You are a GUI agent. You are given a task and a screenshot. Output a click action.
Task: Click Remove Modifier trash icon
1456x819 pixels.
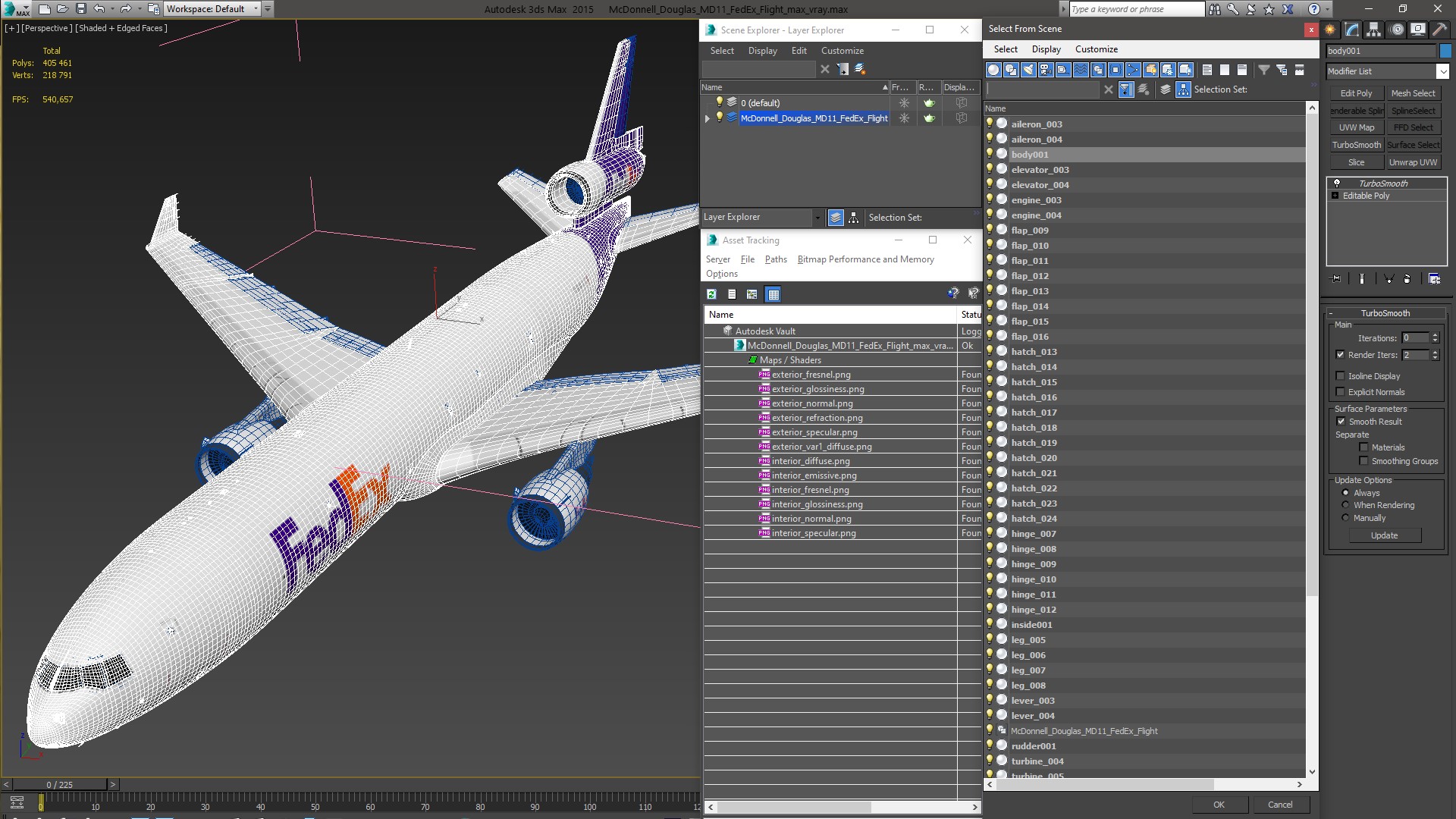(1407, 279)
